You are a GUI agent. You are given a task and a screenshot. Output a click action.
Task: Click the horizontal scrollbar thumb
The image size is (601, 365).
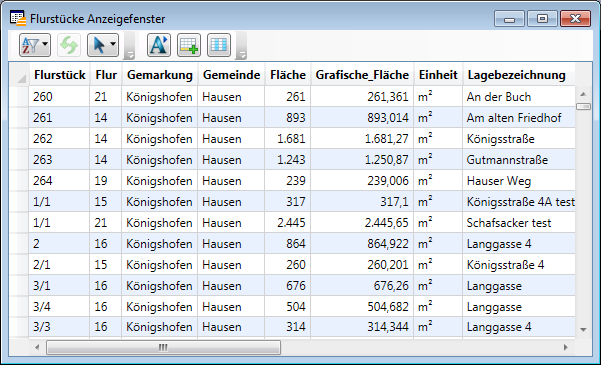[163, 347]
